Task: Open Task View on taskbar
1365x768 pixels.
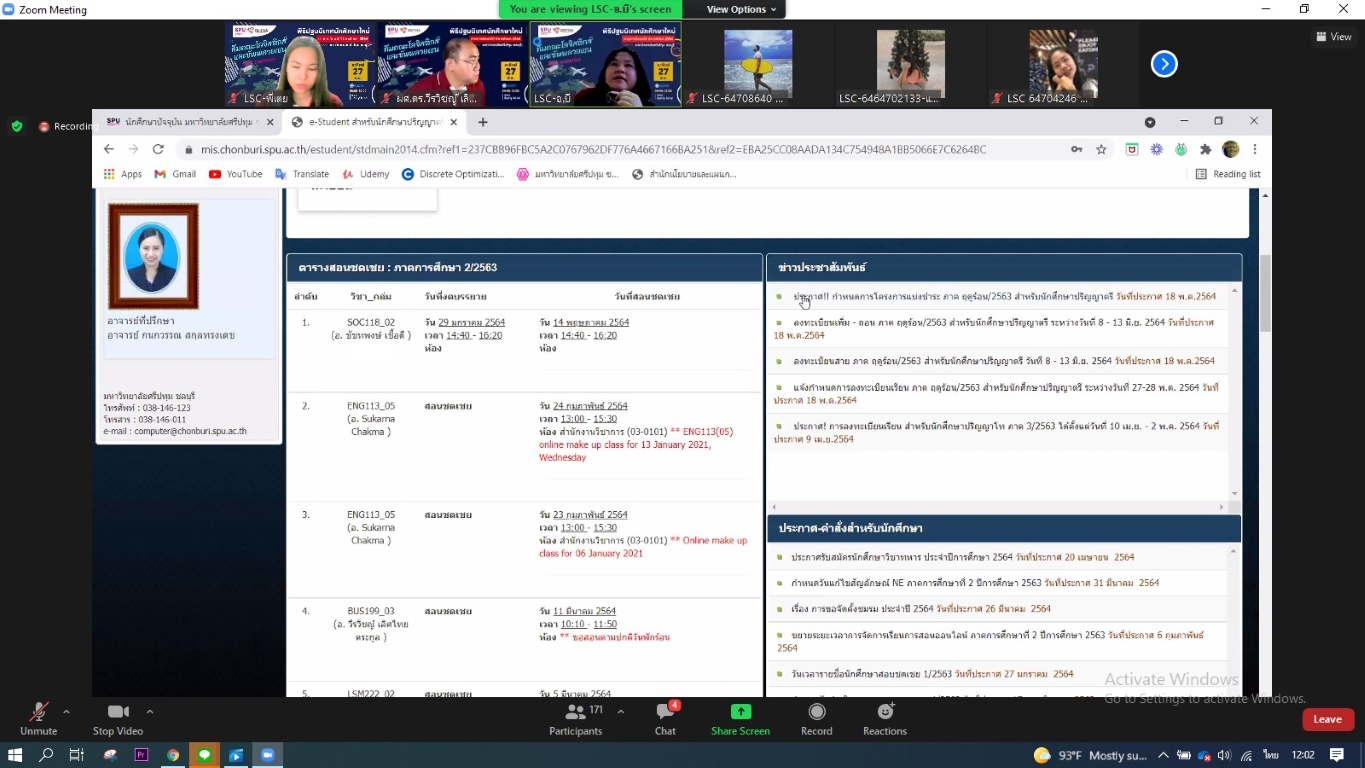Action: 77,755
